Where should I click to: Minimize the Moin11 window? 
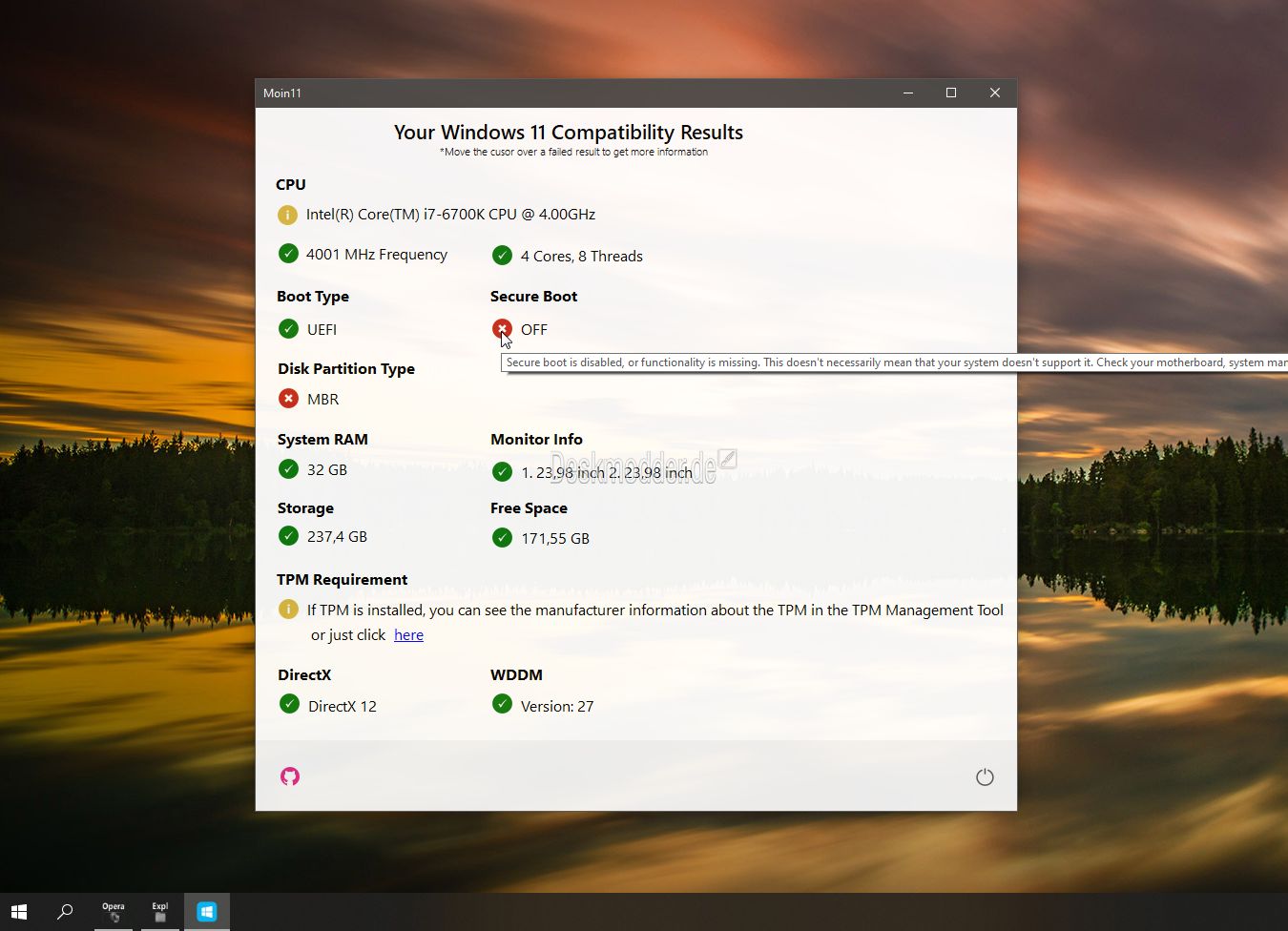[908, 93]
